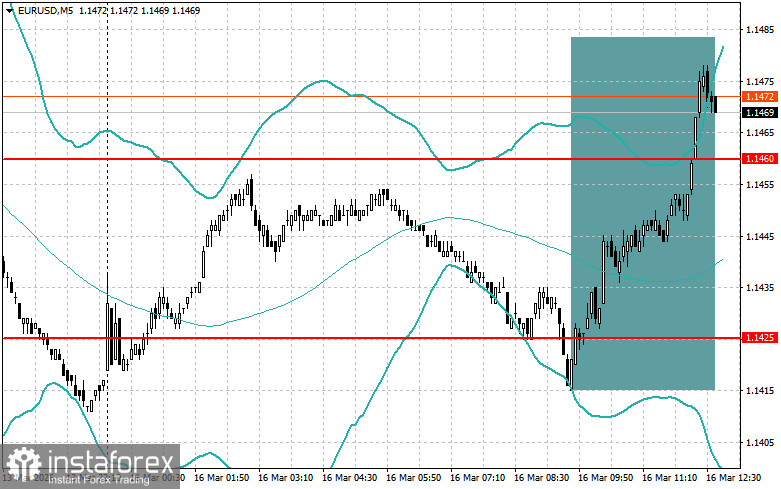The height and width of the screenshot is (489, 781).
Task: Click the 1.1445 price axis label
Action: click(x=760, y=236)
